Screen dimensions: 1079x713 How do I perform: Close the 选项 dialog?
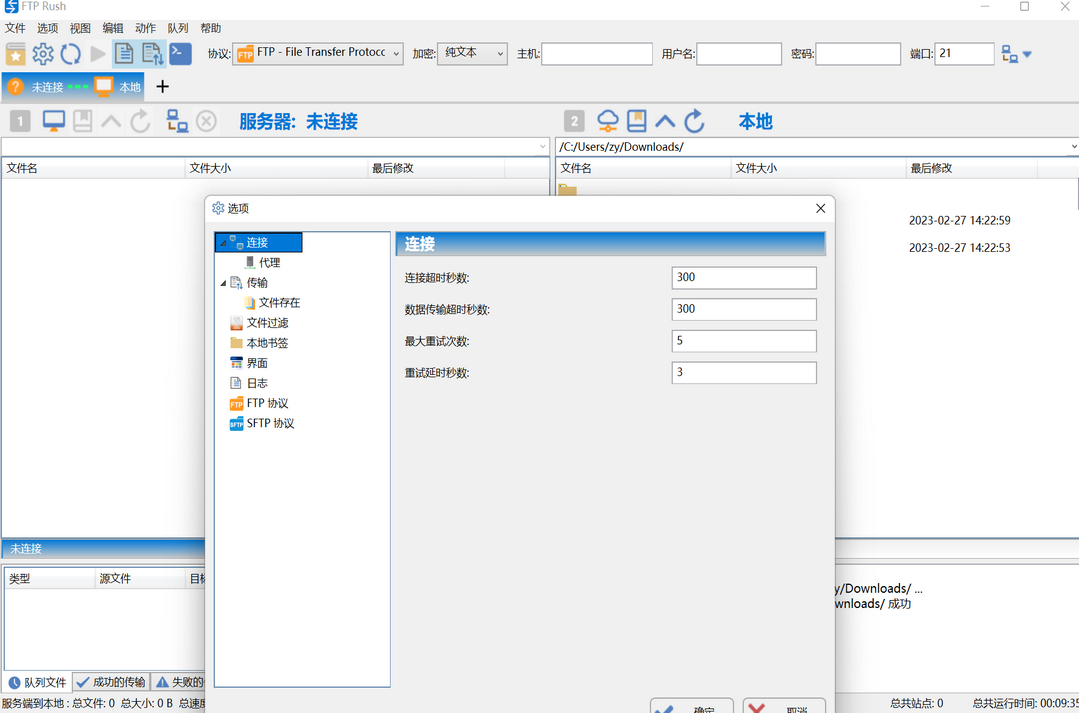[820, 208]
